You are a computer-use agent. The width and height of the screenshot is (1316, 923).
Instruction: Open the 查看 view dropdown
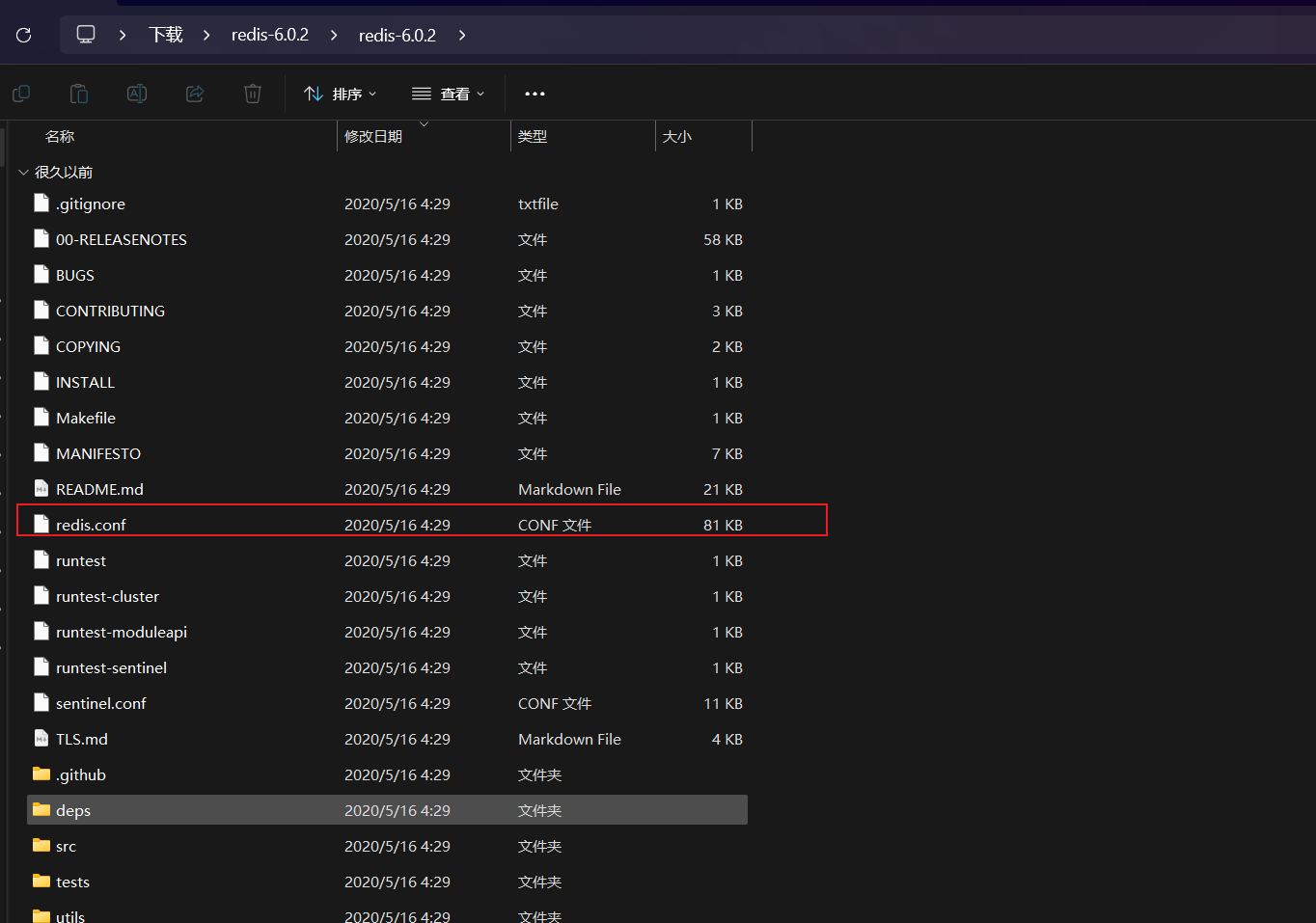[449, 94]
